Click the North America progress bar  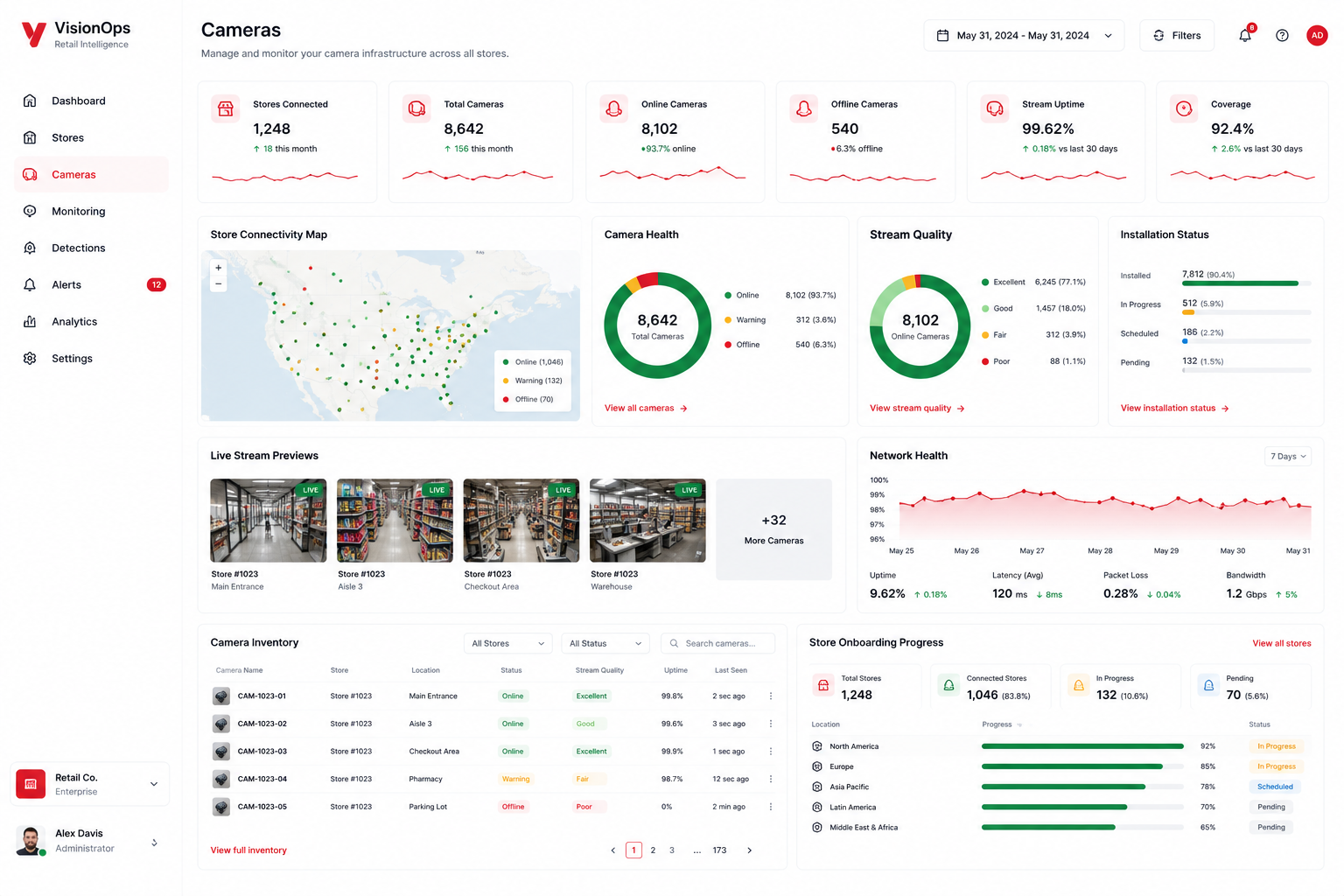[x=1082, y=746]
